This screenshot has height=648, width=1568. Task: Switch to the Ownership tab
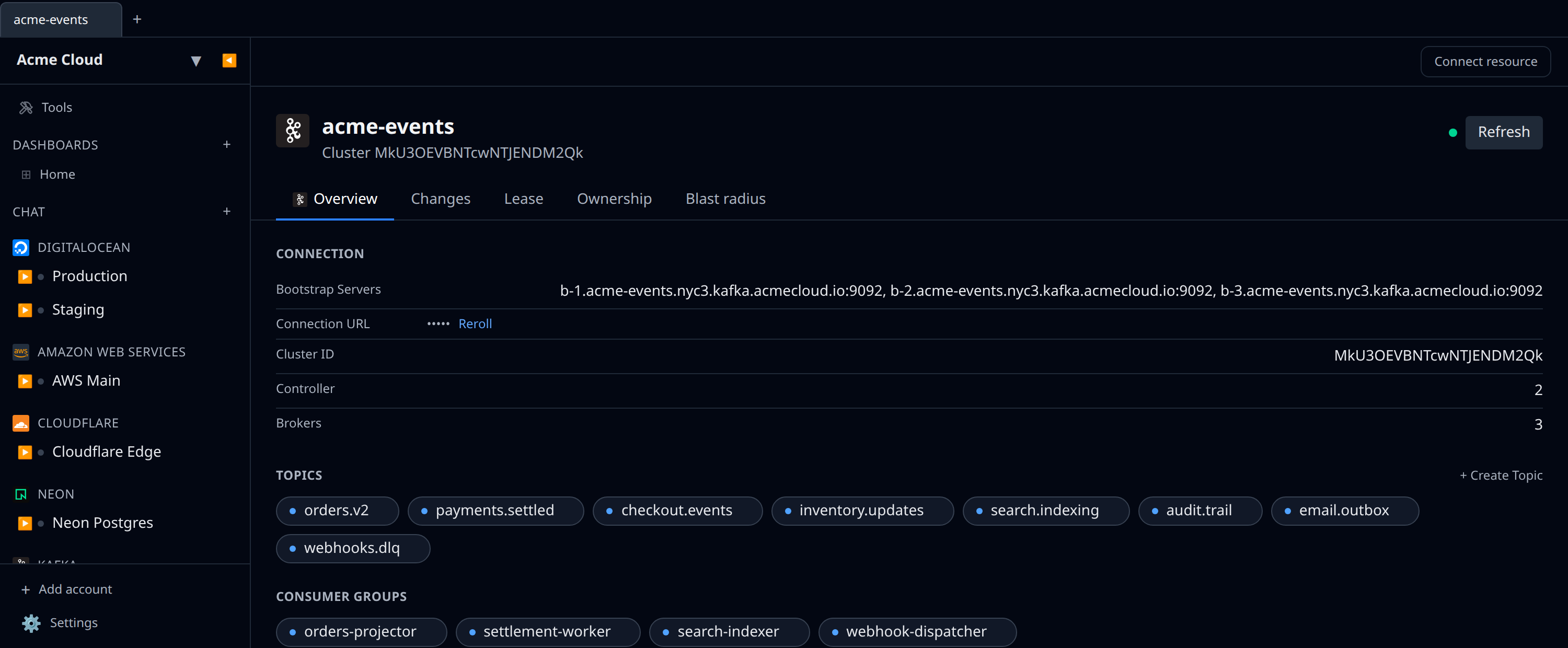[614, 199]
